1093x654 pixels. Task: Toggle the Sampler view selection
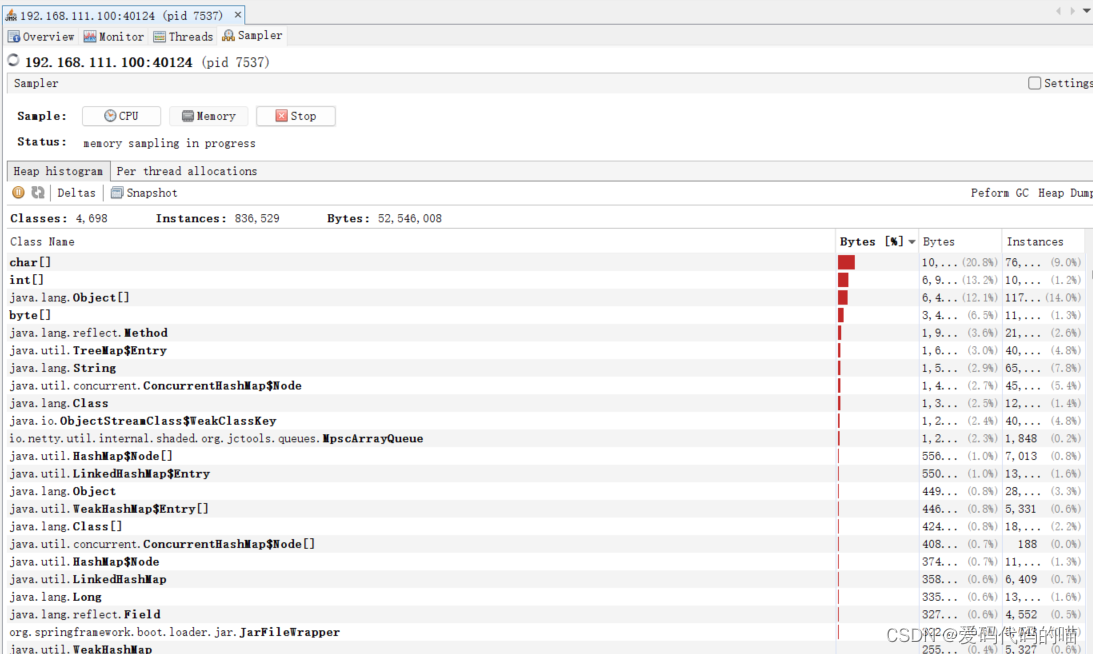[x=251, y=35]
